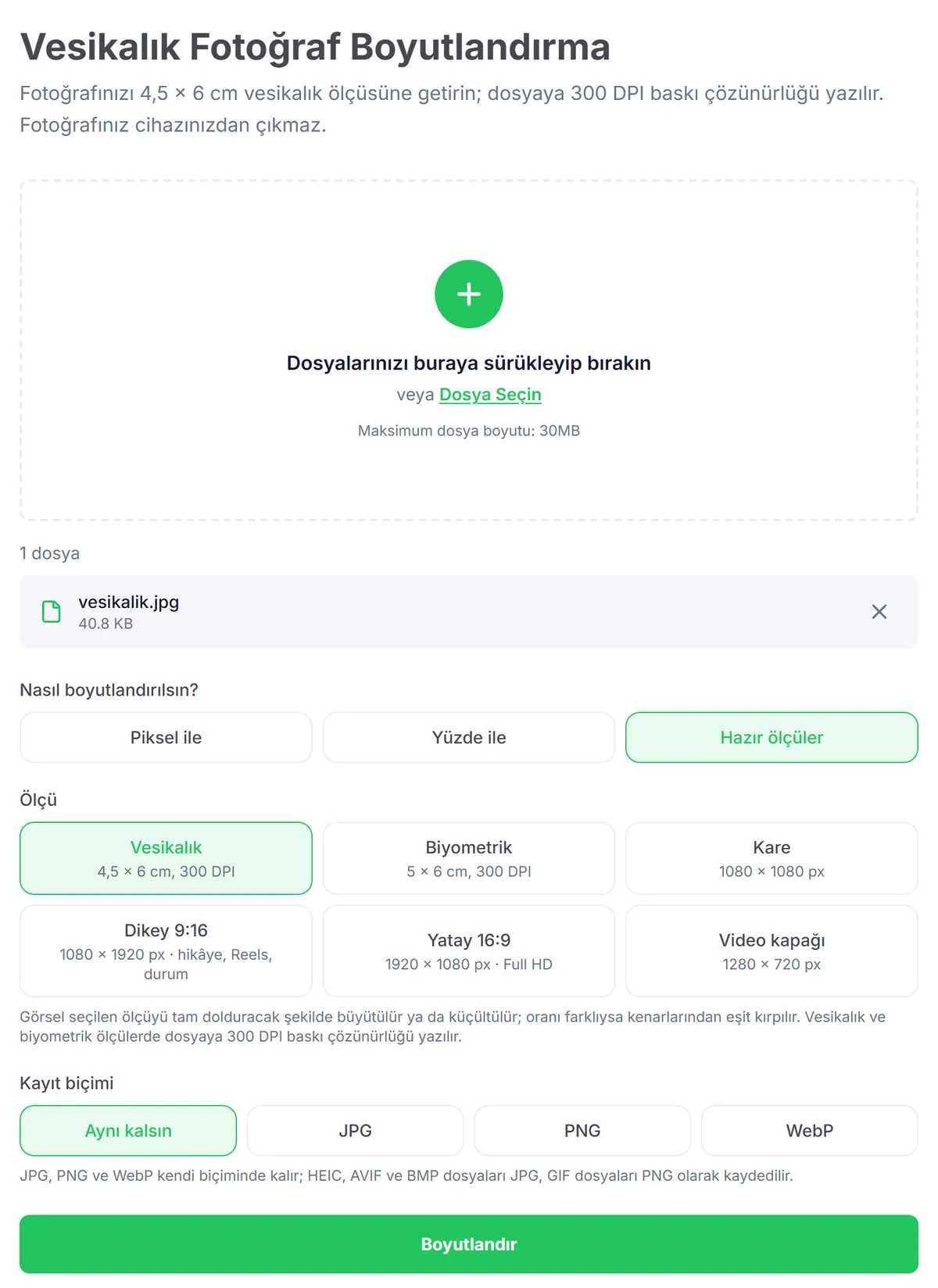Click the 'Maksimum dosya boyutu: 30MB' text
The image size is (938, 1288).
[x=469, y=431]
